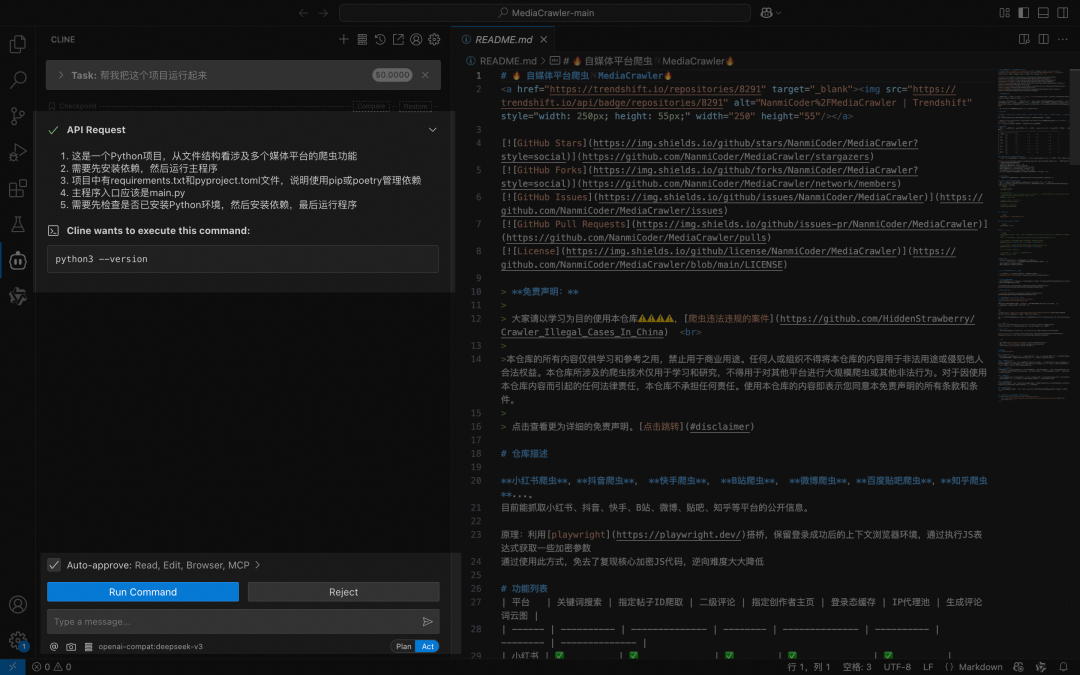Open the Source Control view
This screenshot has width=1080, height=675.
point(18,116)
